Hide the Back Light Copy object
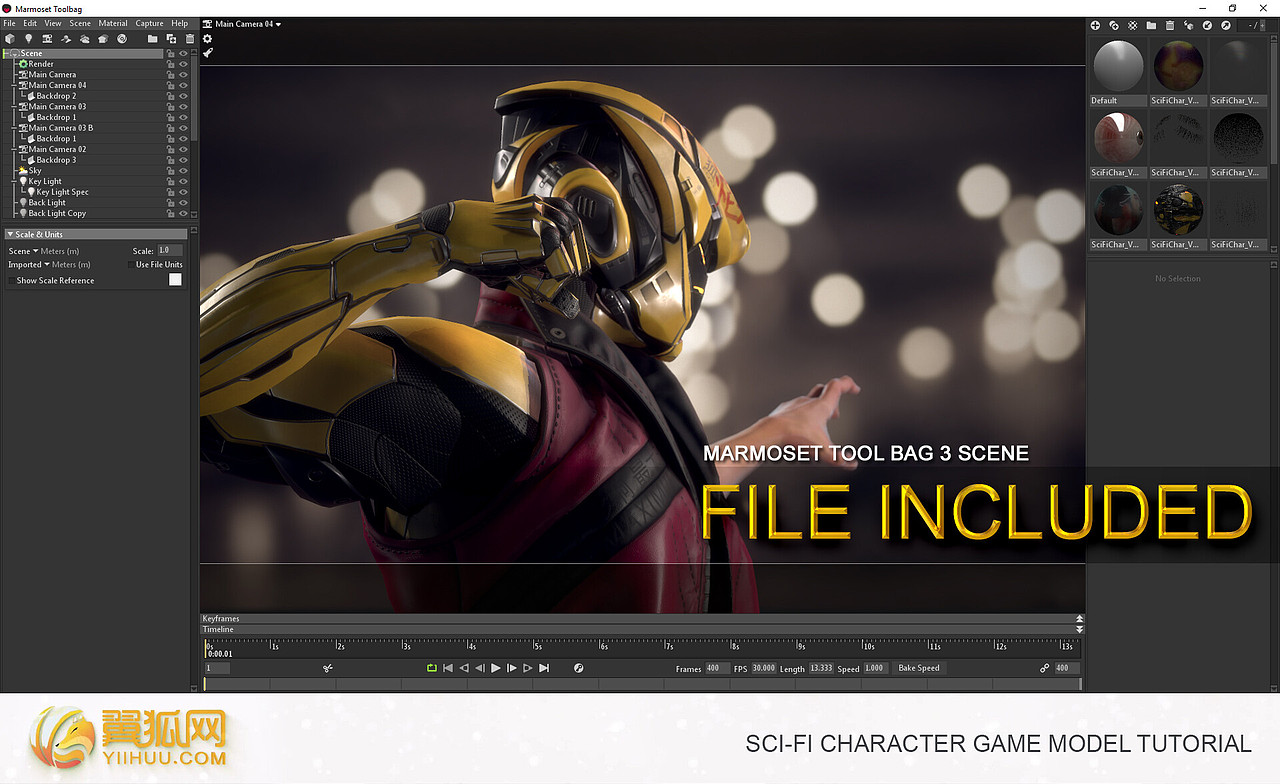The height and width of the screenshot is (784, 1280). tap(183, 213)
